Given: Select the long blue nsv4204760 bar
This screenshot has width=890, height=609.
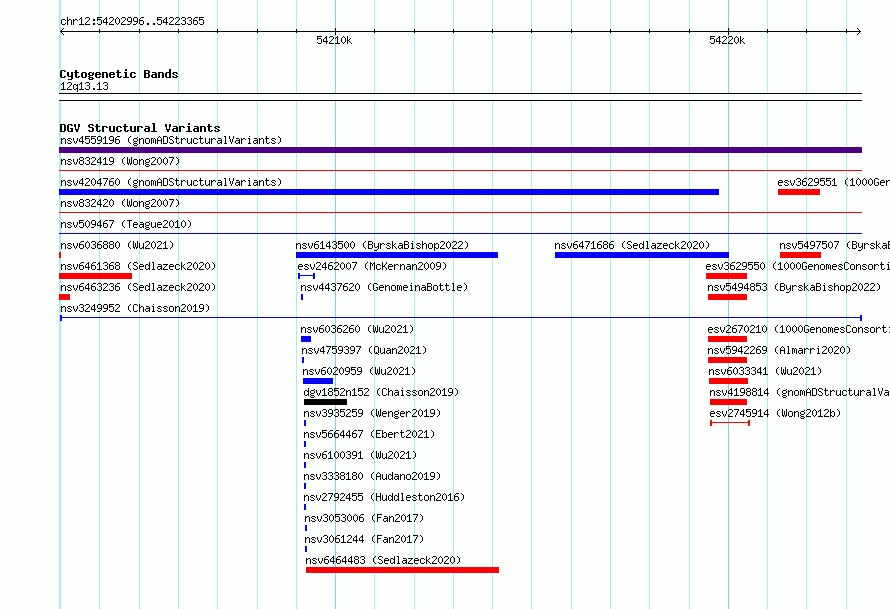Looking at the screenshot, I should 389,192.
